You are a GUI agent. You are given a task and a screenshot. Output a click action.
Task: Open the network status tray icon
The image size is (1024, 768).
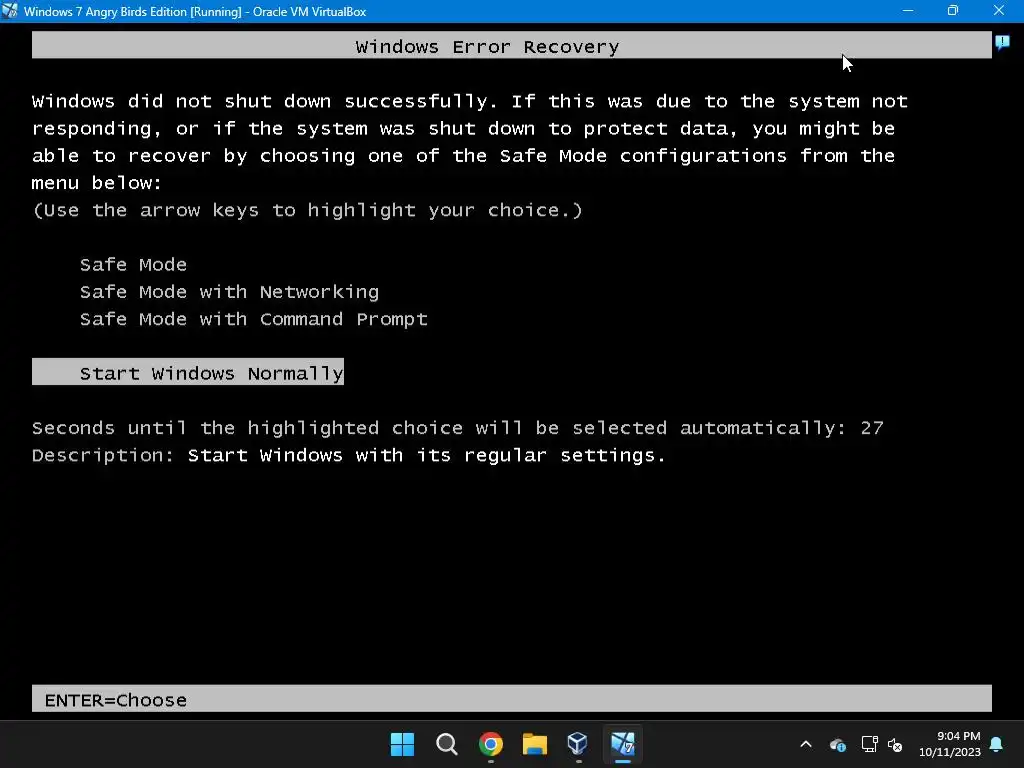(x=869, y=744)
